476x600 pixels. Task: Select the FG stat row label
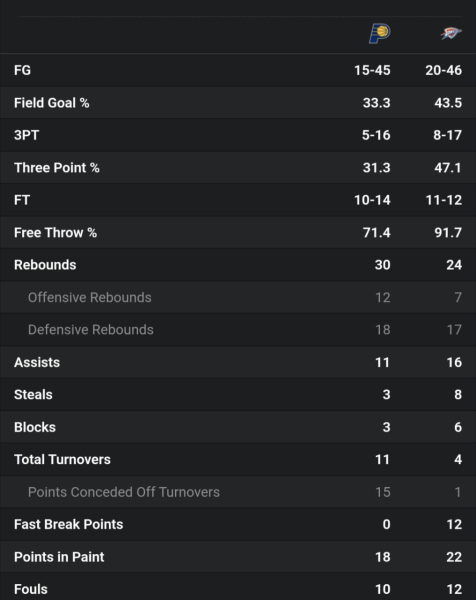22,70
